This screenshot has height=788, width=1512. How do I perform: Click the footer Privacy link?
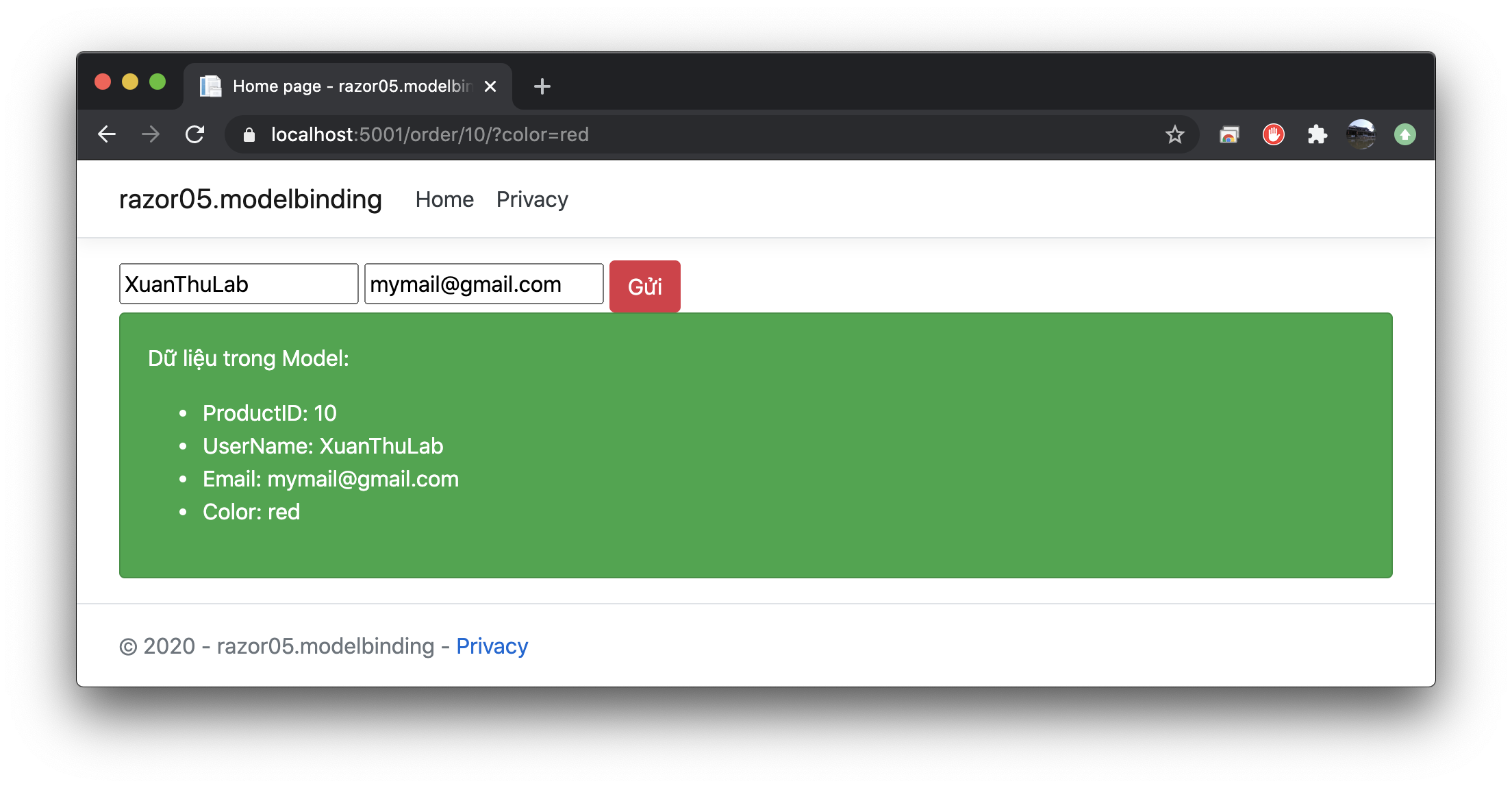point(492,646)
